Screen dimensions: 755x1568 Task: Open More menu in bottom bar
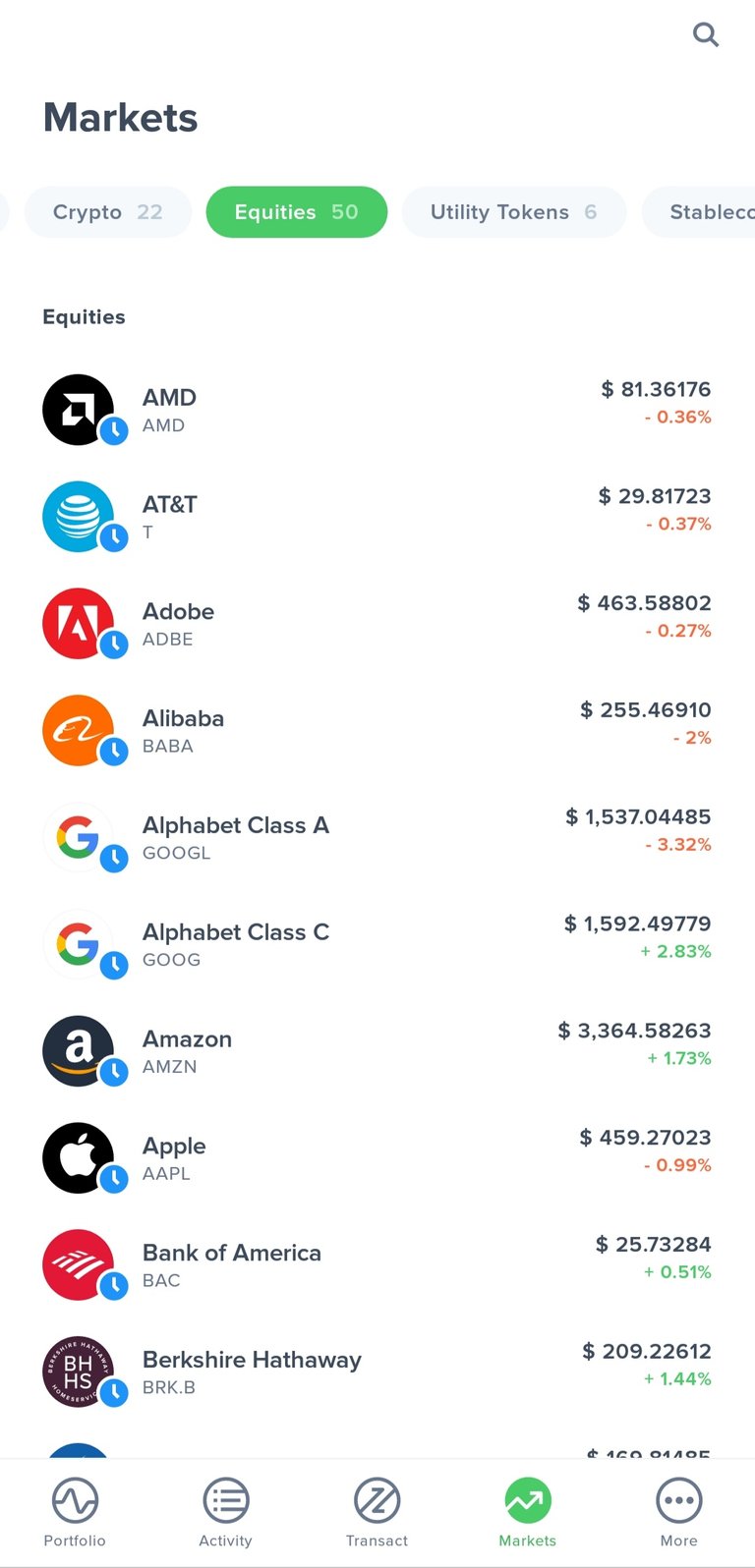coord(679,1513)
